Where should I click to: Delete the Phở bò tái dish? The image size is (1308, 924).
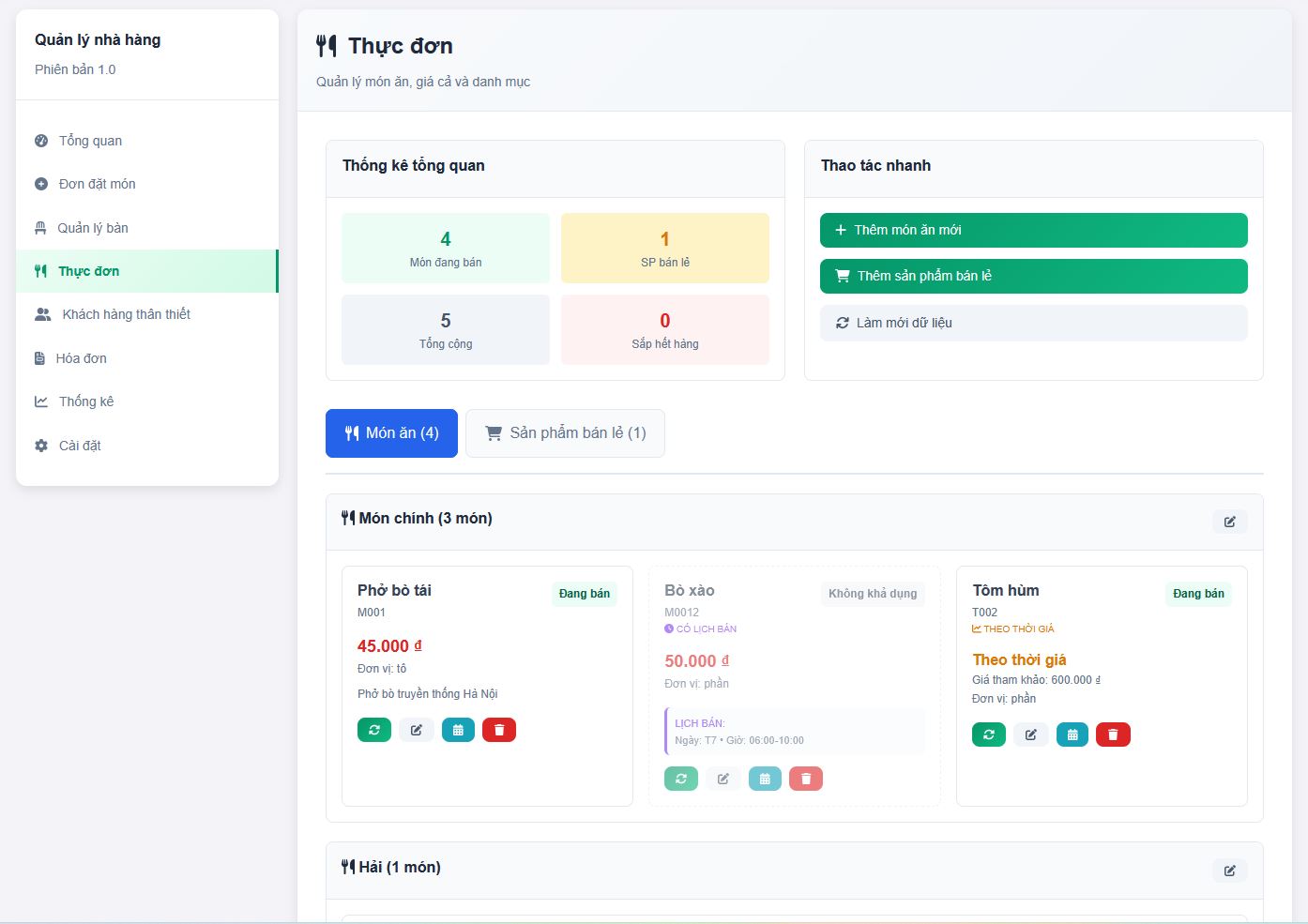(x=499, y=730)
